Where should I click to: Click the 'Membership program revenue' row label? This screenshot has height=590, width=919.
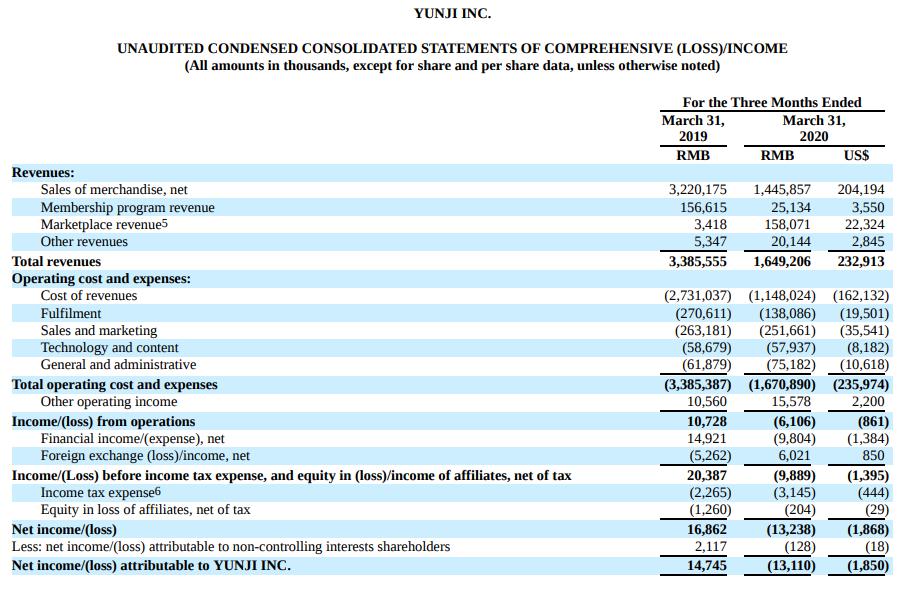coord(127,207)
